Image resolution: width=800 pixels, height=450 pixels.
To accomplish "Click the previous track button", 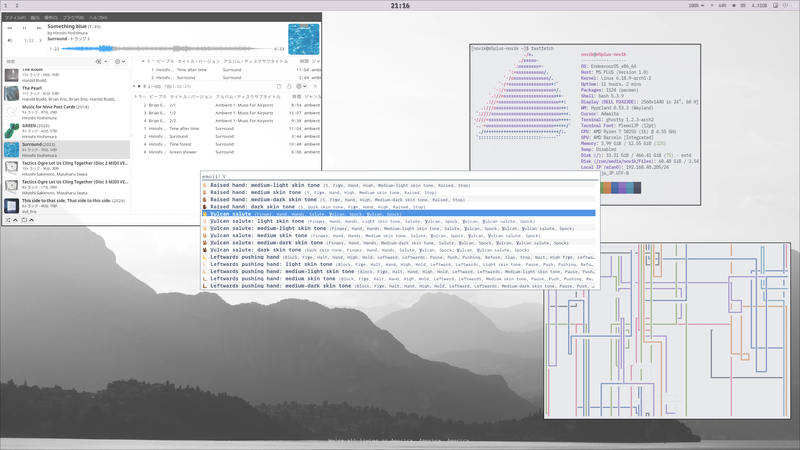I will click(10, 28).
